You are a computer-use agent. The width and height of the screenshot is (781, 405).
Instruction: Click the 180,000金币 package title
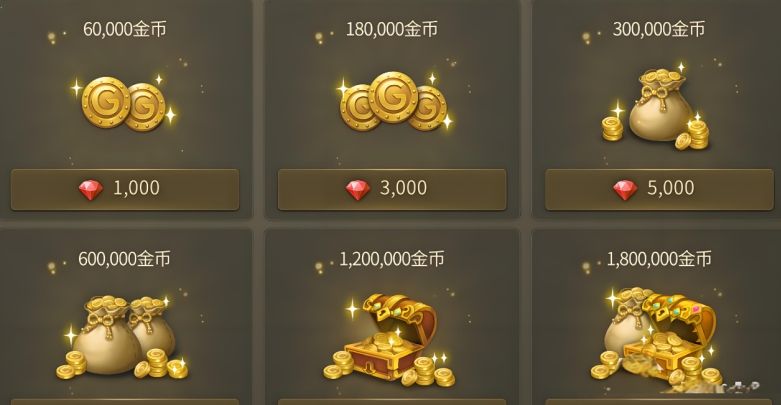coord(392,29)
